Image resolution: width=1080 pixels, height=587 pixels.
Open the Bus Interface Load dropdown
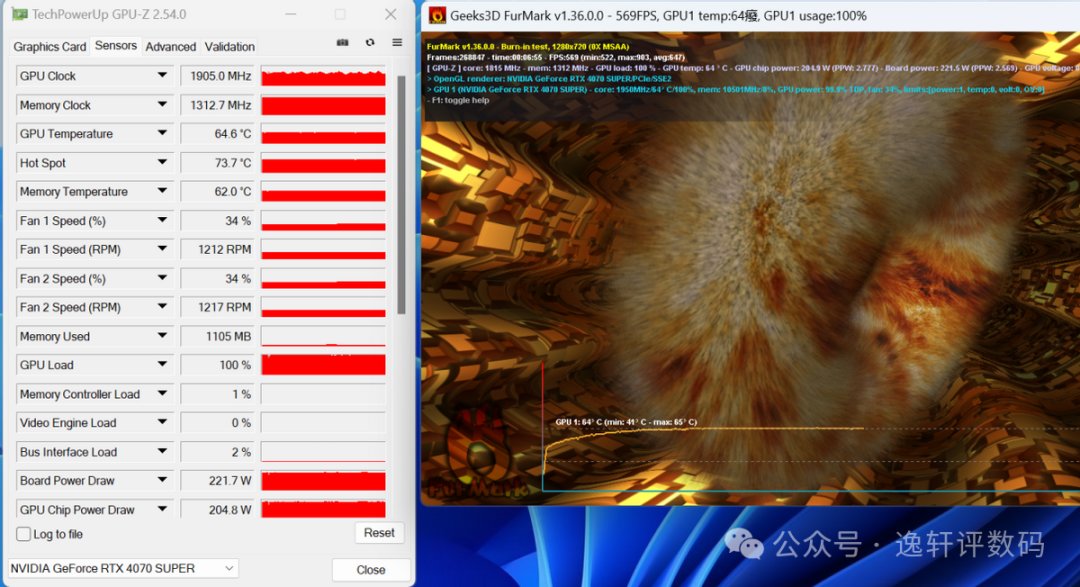(162, 451)
